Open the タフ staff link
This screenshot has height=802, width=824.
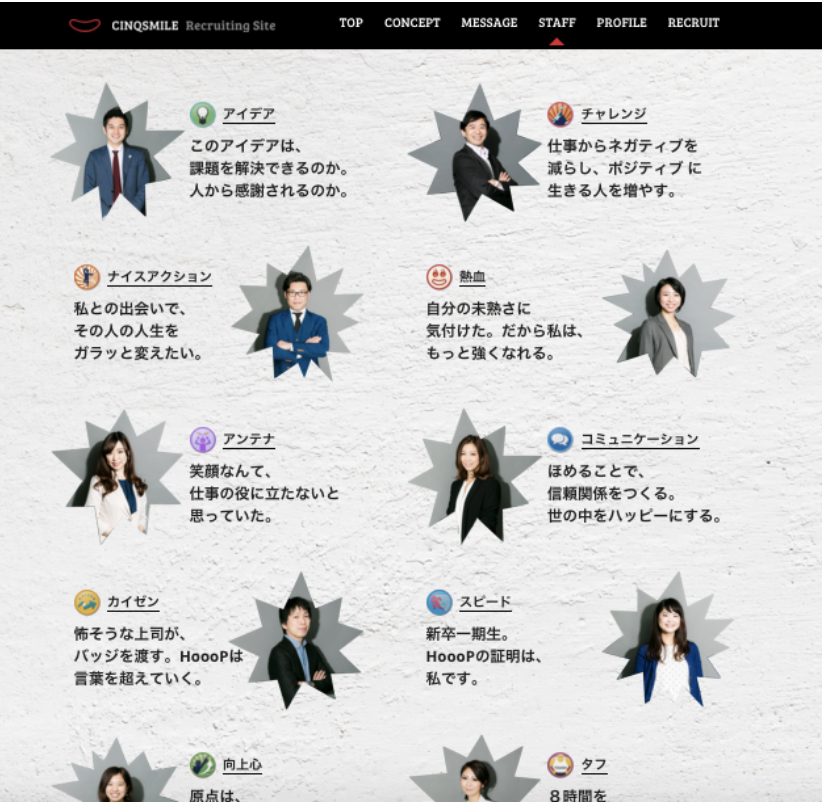[594, 765]
